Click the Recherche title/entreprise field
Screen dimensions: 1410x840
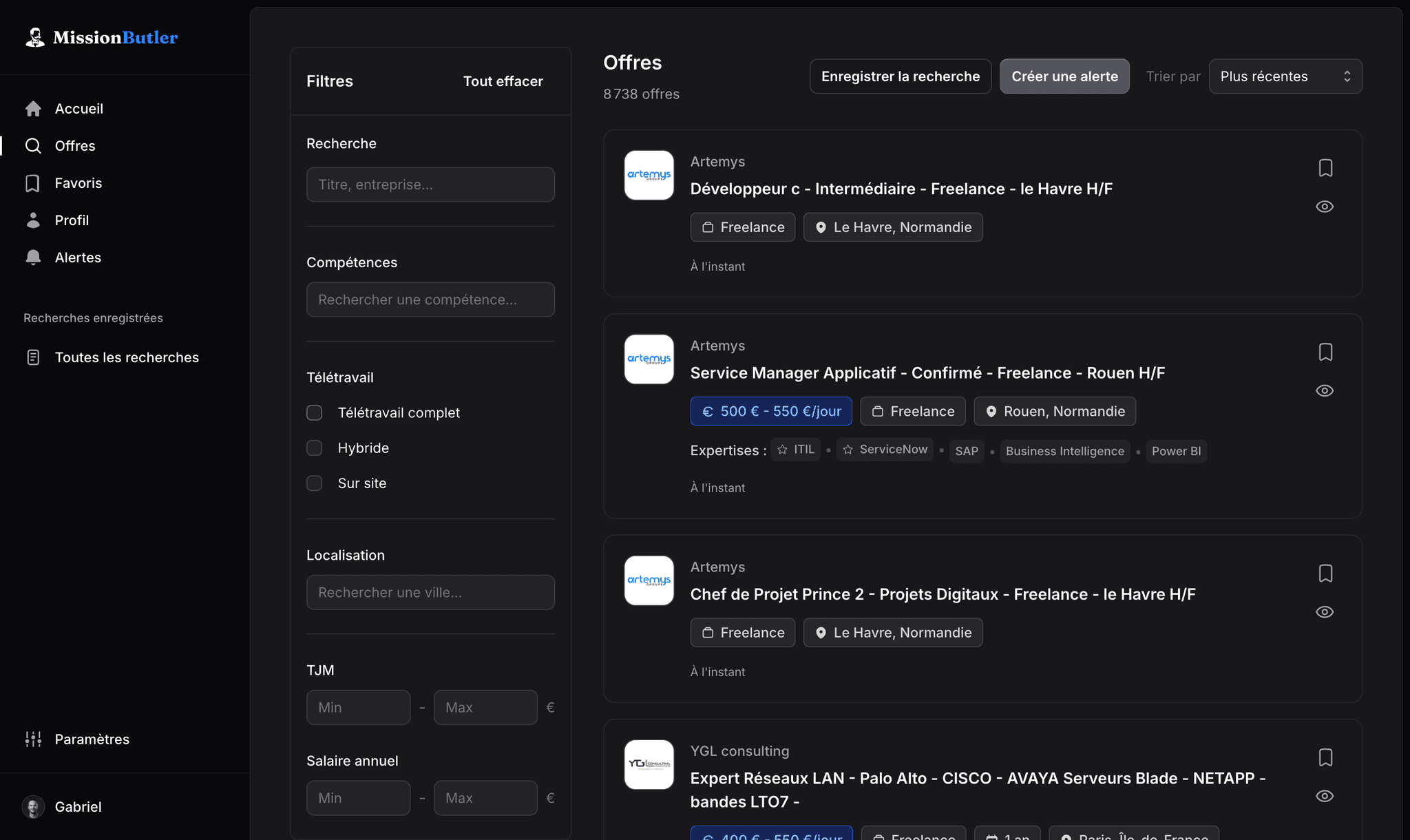431,185
